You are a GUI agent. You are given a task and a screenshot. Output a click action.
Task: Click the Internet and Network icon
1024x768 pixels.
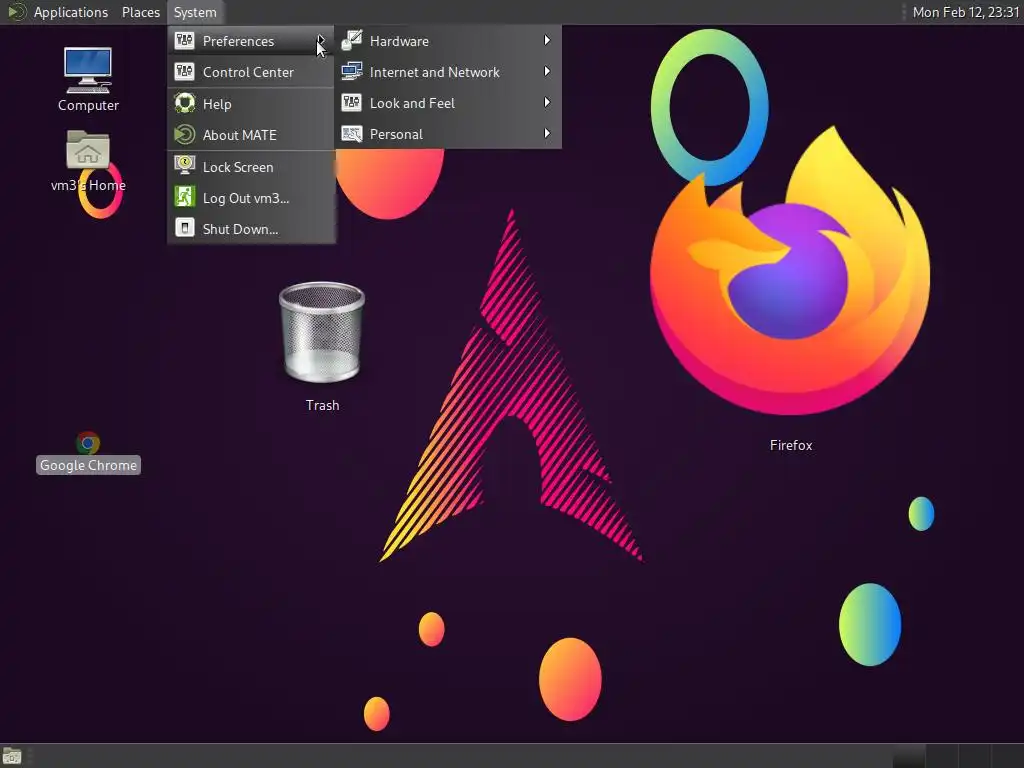coord(351,71)
